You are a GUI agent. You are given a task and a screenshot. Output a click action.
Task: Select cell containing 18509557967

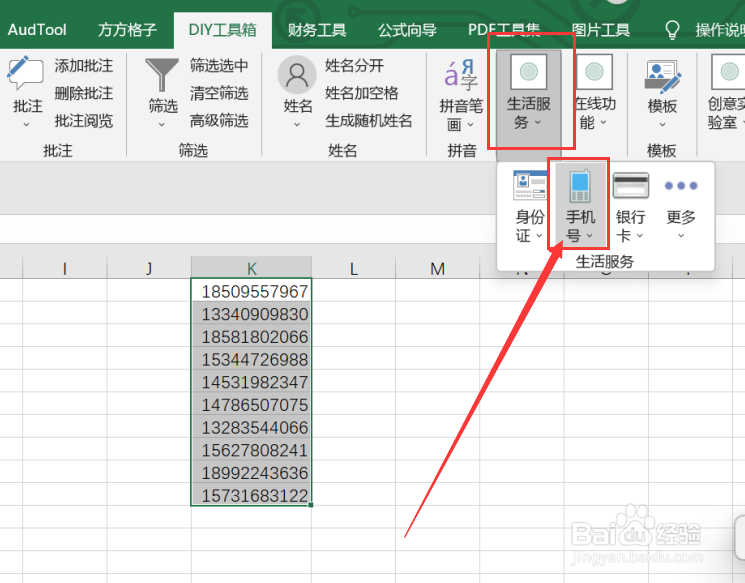[x=251, y=290]
